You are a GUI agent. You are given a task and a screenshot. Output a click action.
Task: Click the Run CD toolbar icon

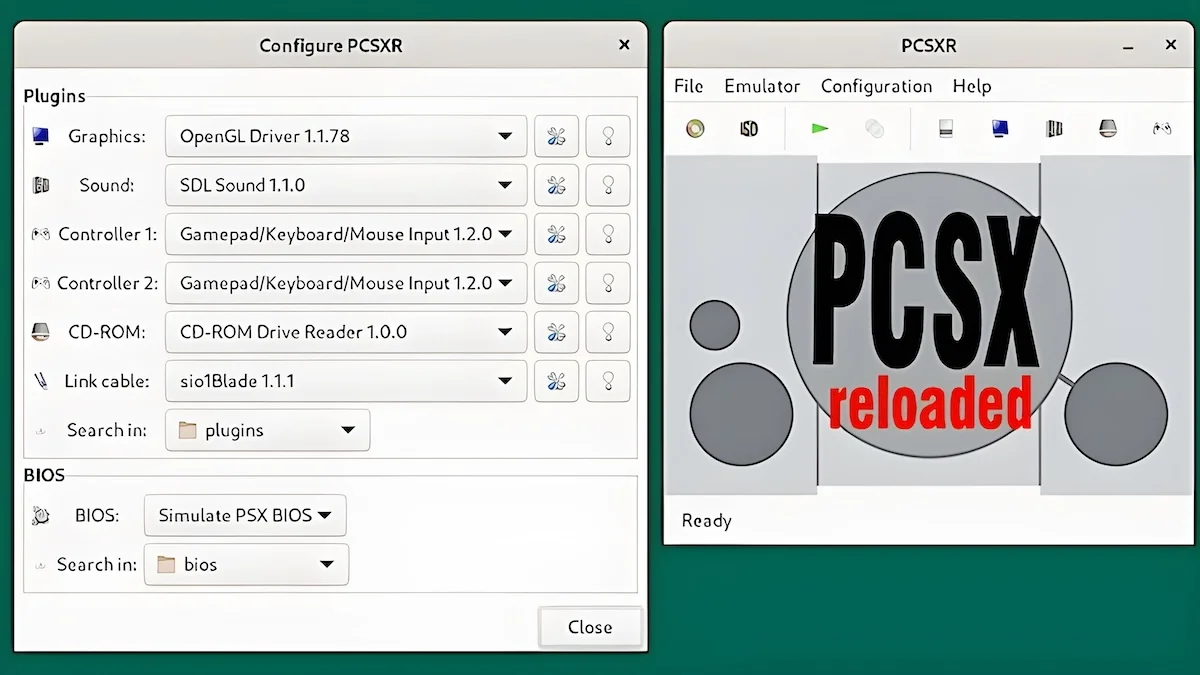pyautogui.click(x=695, y=128)
